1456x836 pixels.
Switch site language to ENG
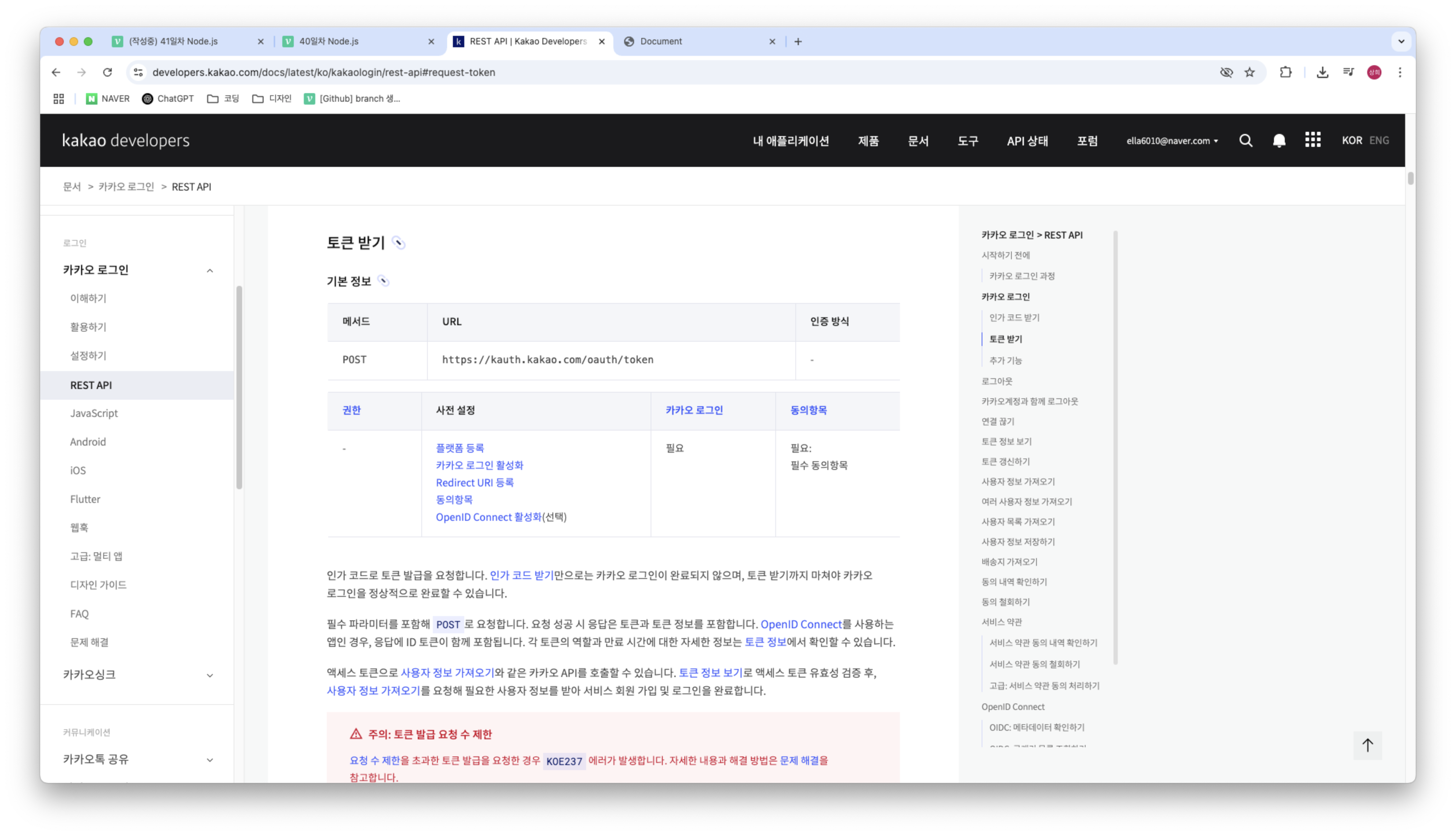tap(1379, 141)
